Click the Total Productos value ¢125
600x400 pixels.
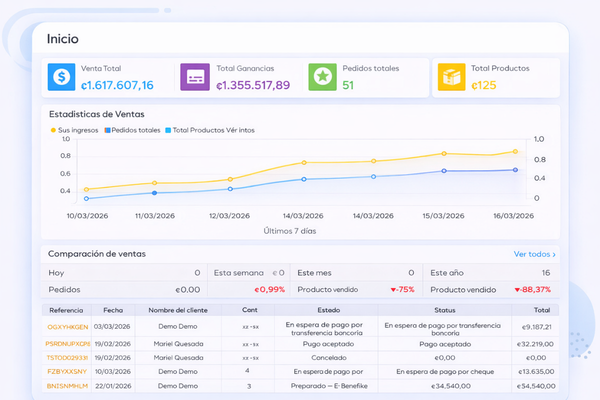click(x=484, y=85)
